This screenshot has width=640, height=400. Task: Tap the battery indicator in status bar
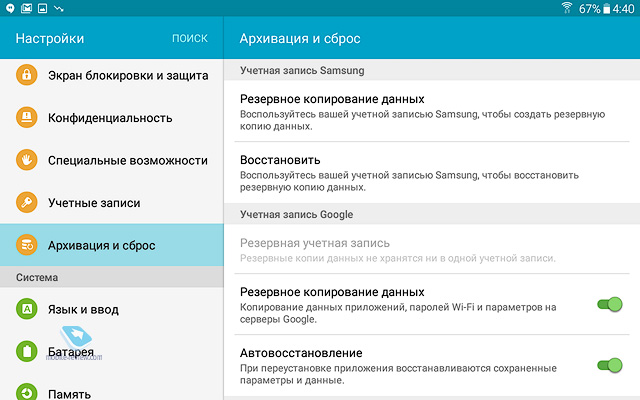tap(604, 8)
